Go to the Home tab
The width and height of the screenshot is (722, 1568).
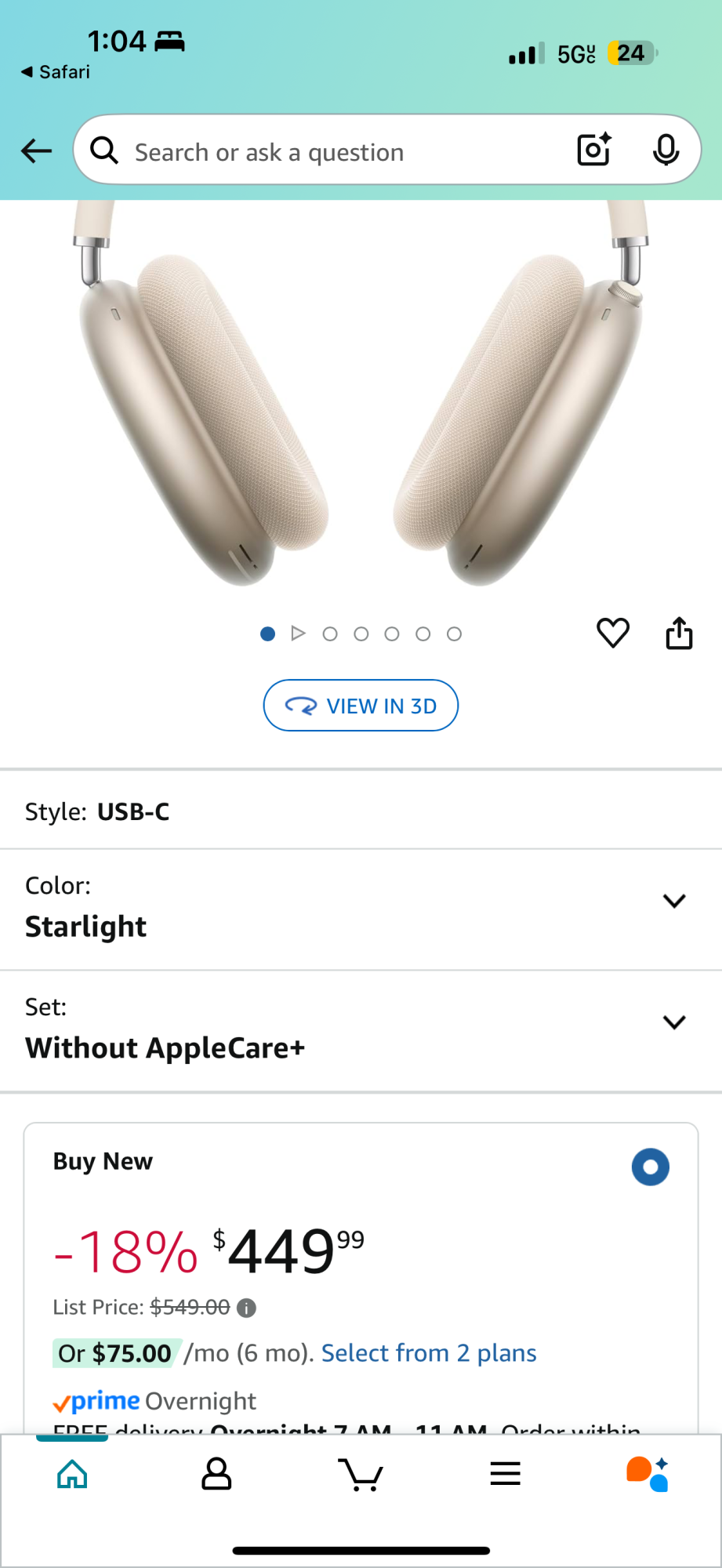[x=72, y=1475]
